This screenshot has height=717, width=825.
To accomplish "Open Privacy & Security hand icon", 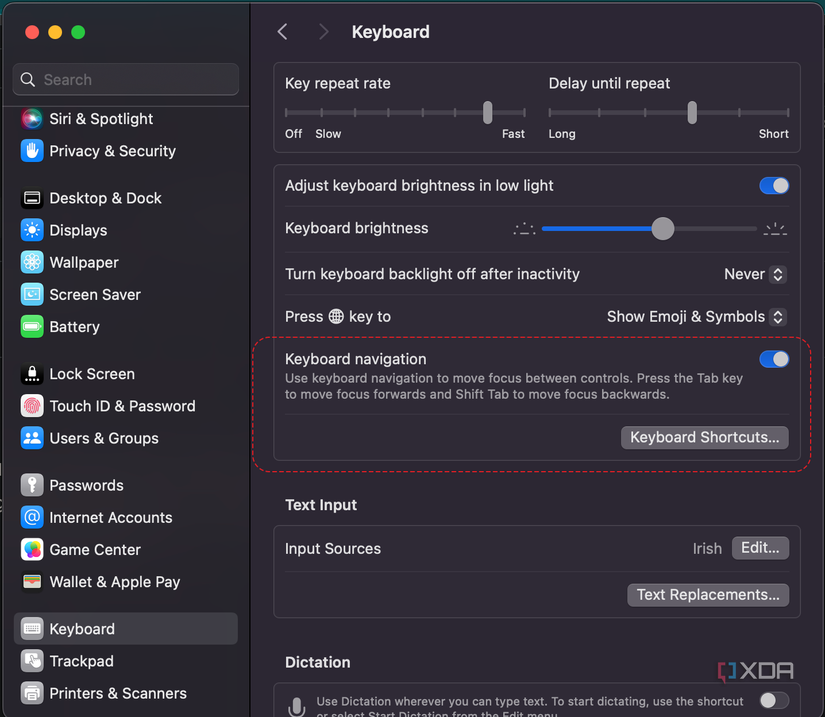I will 32,151.
